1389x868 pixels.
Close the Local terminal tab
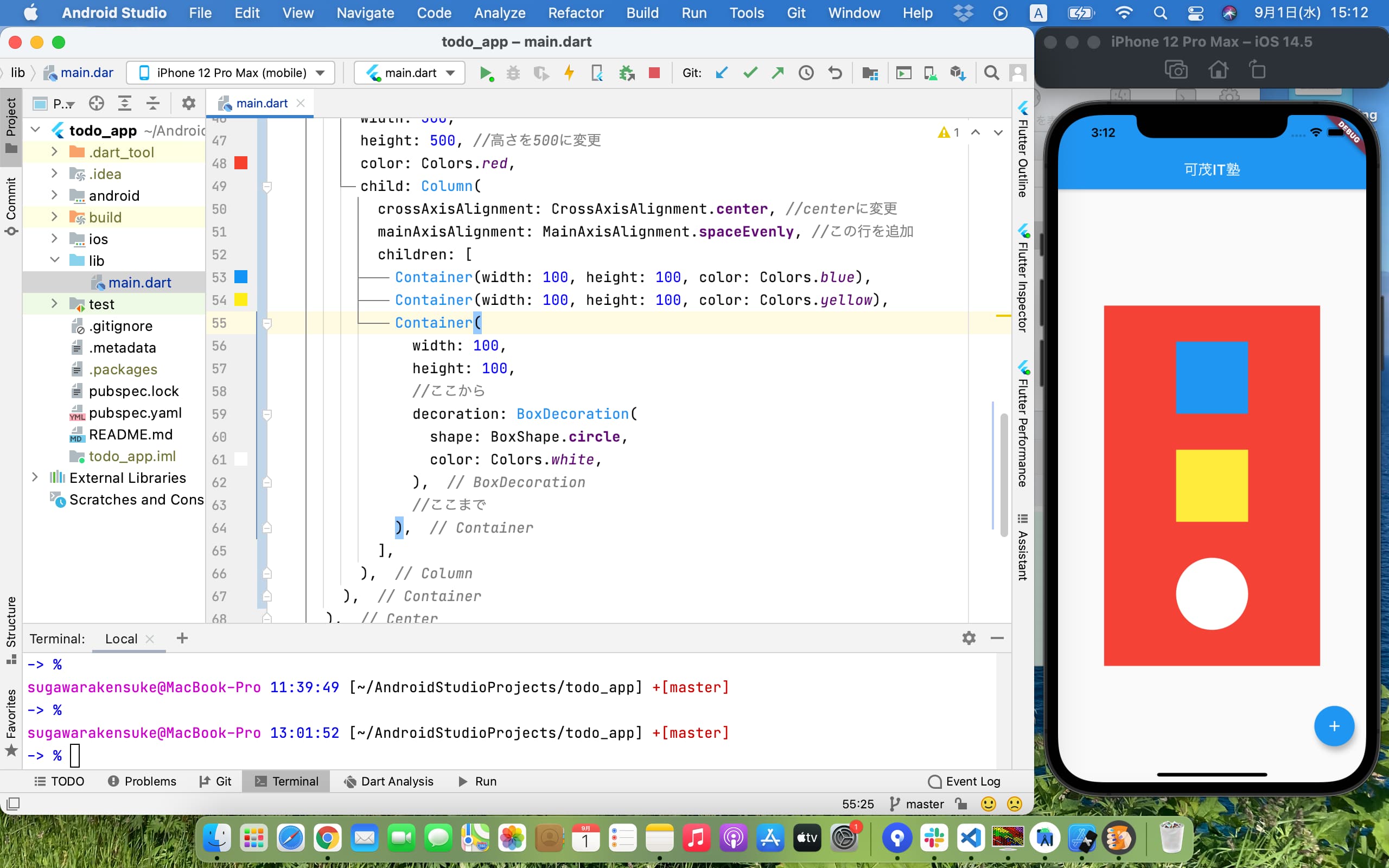(150, 639)
